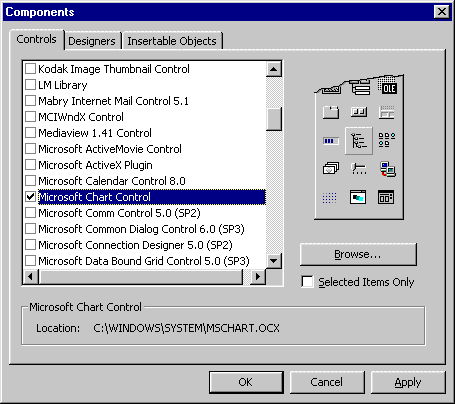Tick the Microsoft Comm Control 5.0 checkbox
This screenshot has height=404, width=455.
(31, 213)
